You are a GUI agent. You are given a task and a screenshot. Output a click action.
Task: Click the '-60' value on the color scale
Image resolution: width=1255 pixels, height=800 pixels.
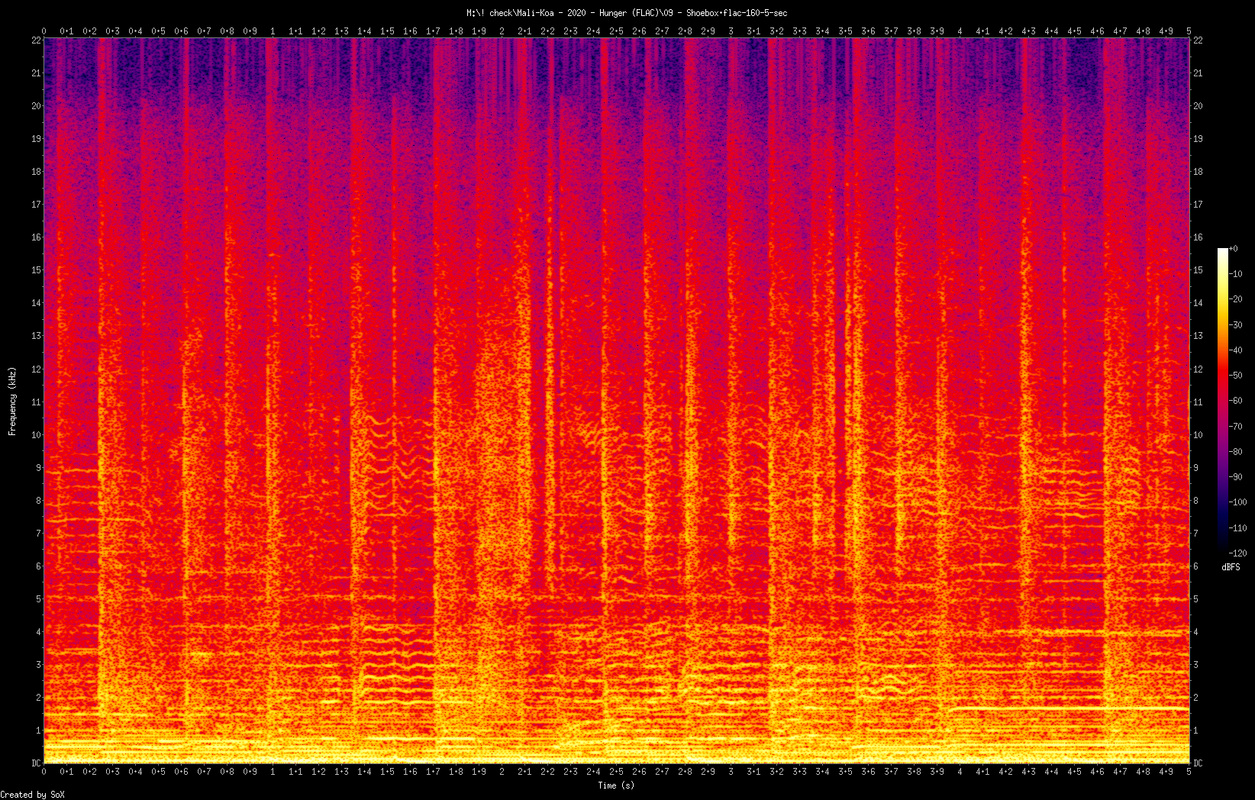1238,401
